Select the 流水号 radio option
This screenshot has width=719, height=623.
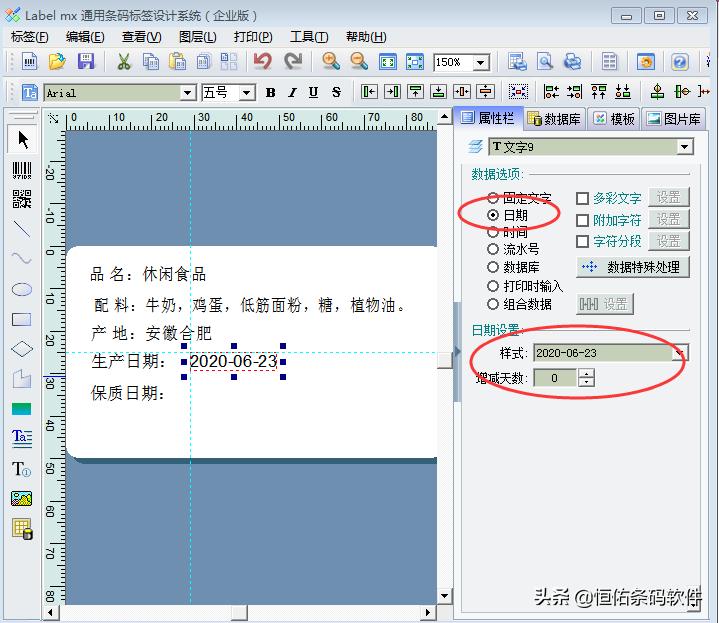coord(493,249)
